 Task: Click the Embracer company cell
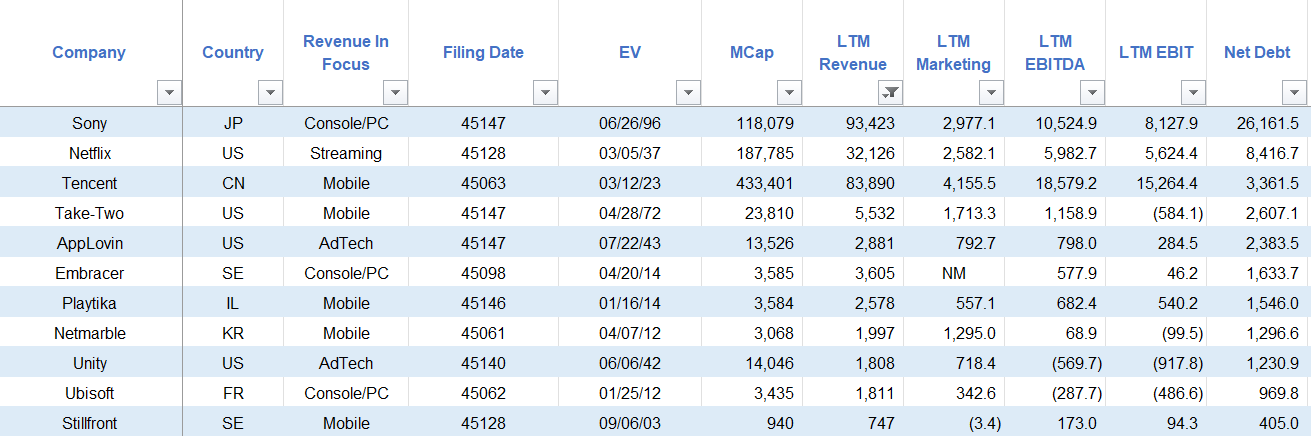pos(89,273)
